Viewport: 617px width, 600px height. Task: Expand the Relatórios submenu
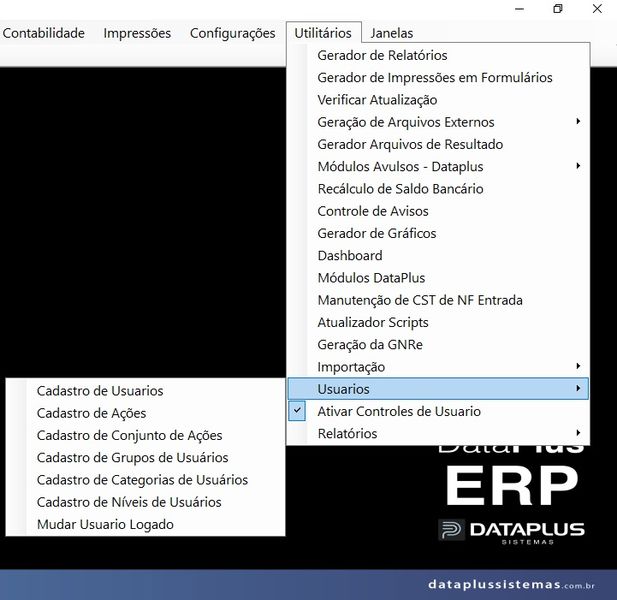click(438, 434)
